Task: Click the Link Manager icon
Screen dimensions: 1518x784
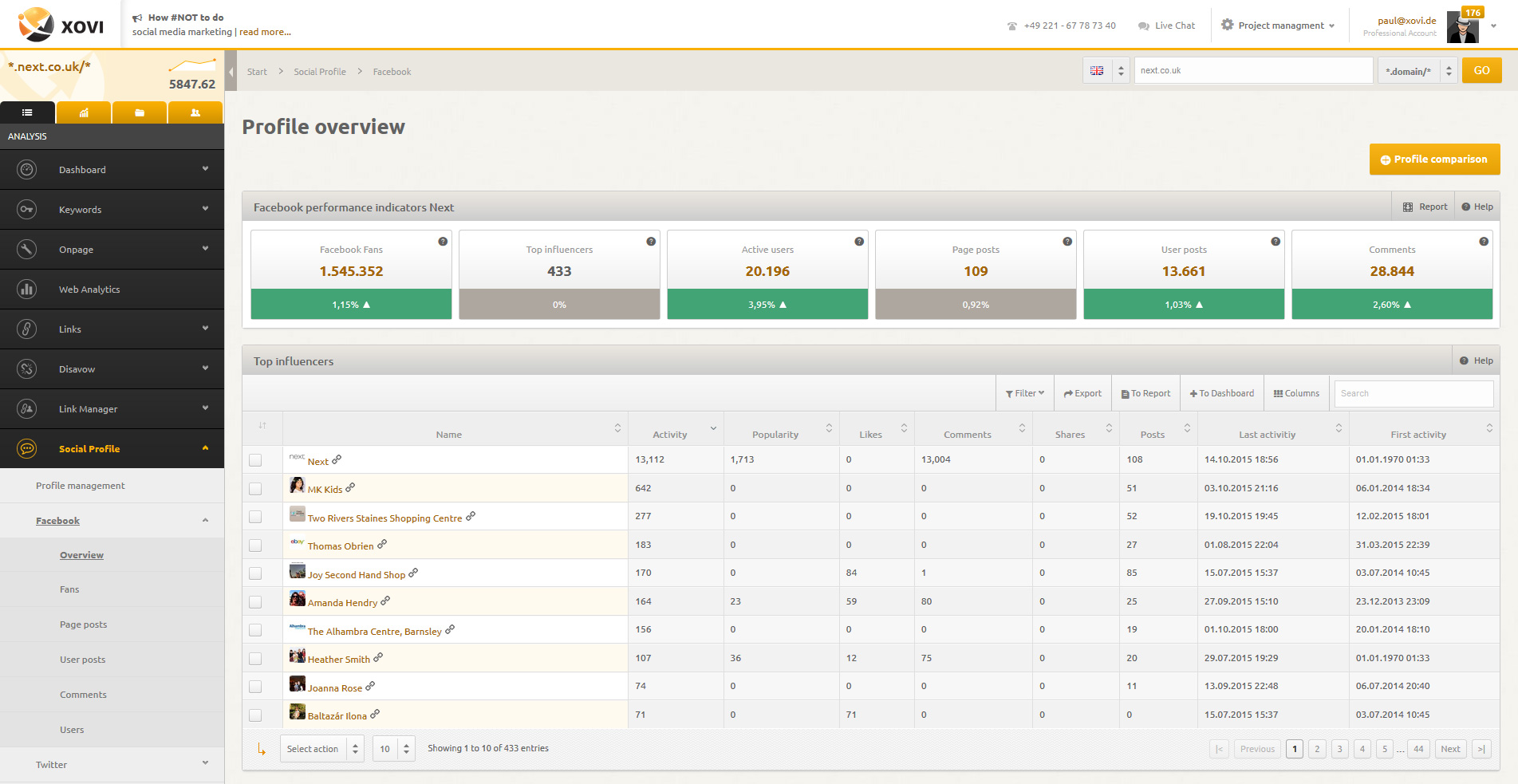Action: point(27,408)
